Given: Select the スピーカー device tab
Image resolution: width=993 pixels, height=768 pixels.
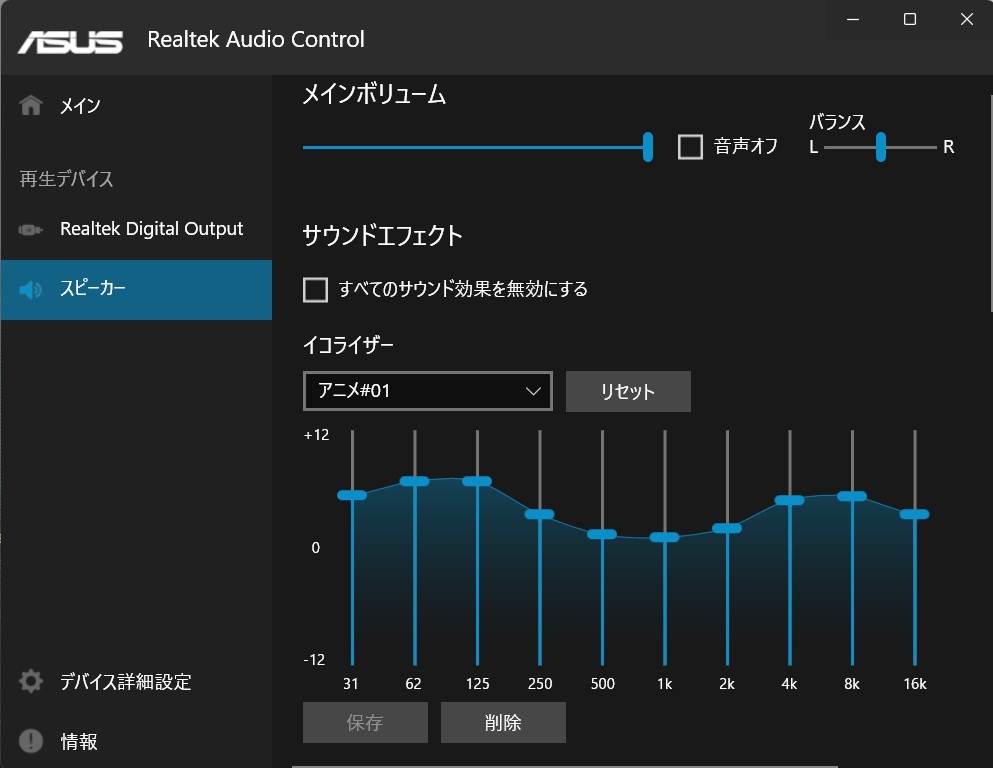Looking at the screenshot, I should pos(136,289).
